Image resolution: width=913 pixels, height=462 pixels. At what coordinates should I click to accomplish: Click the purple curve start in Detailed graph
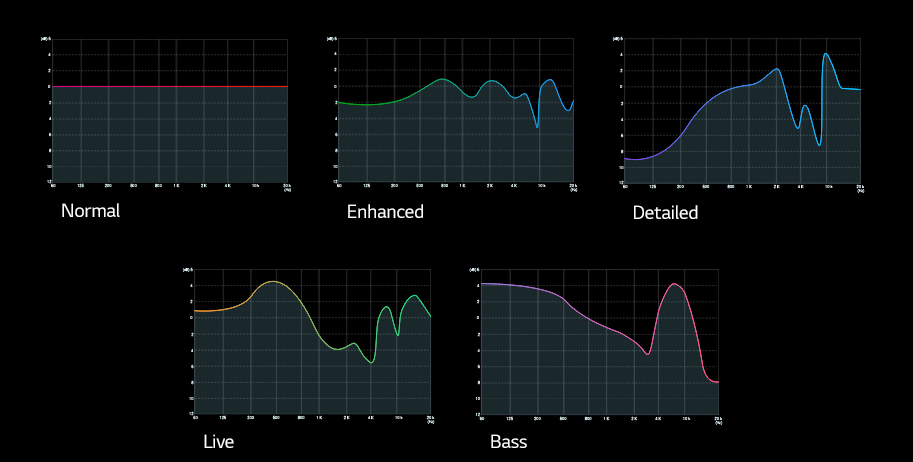point(627,159)
